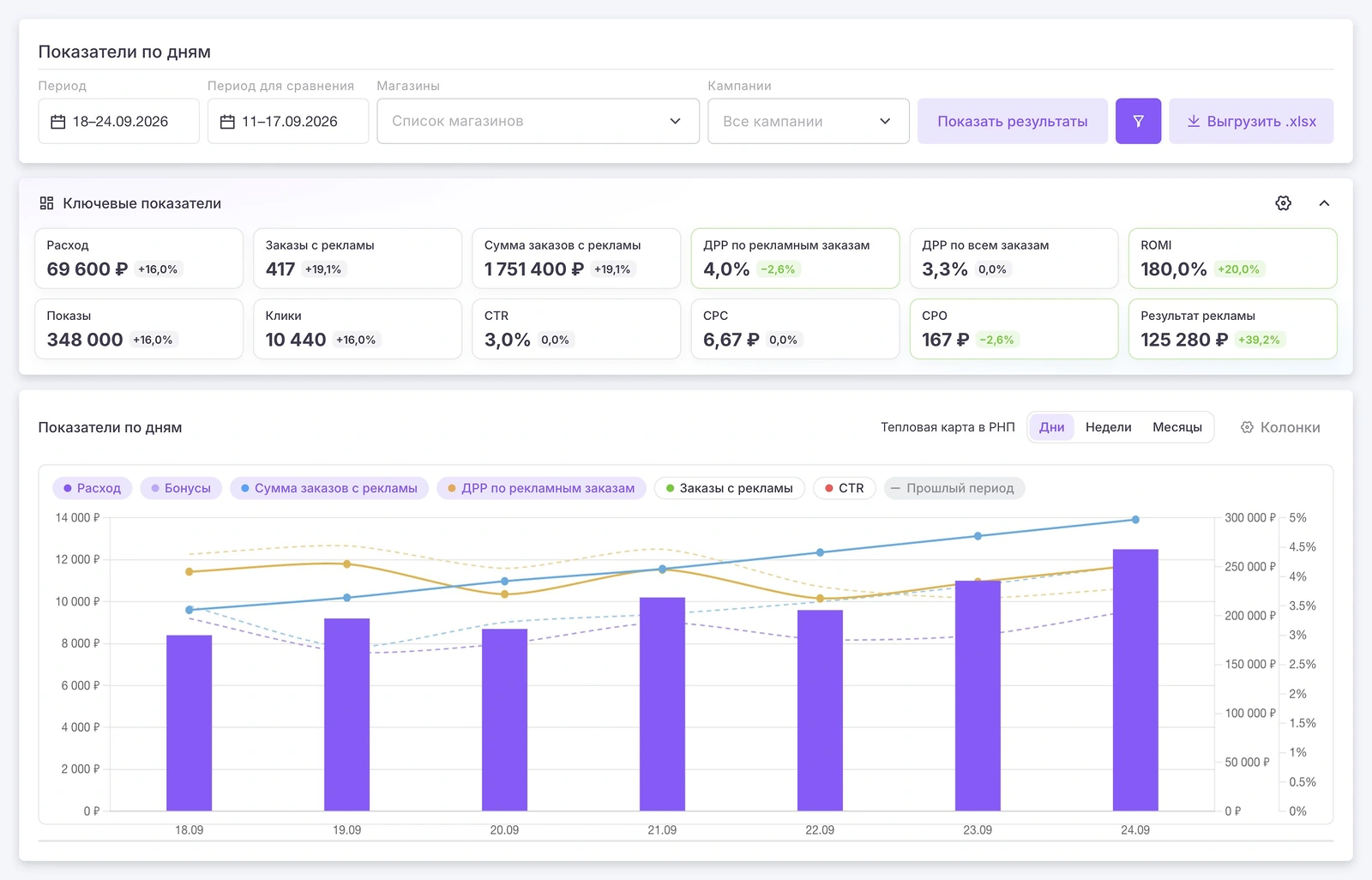
Task: Toggle the Бонусы legend series
Action: tap(181, 488)
